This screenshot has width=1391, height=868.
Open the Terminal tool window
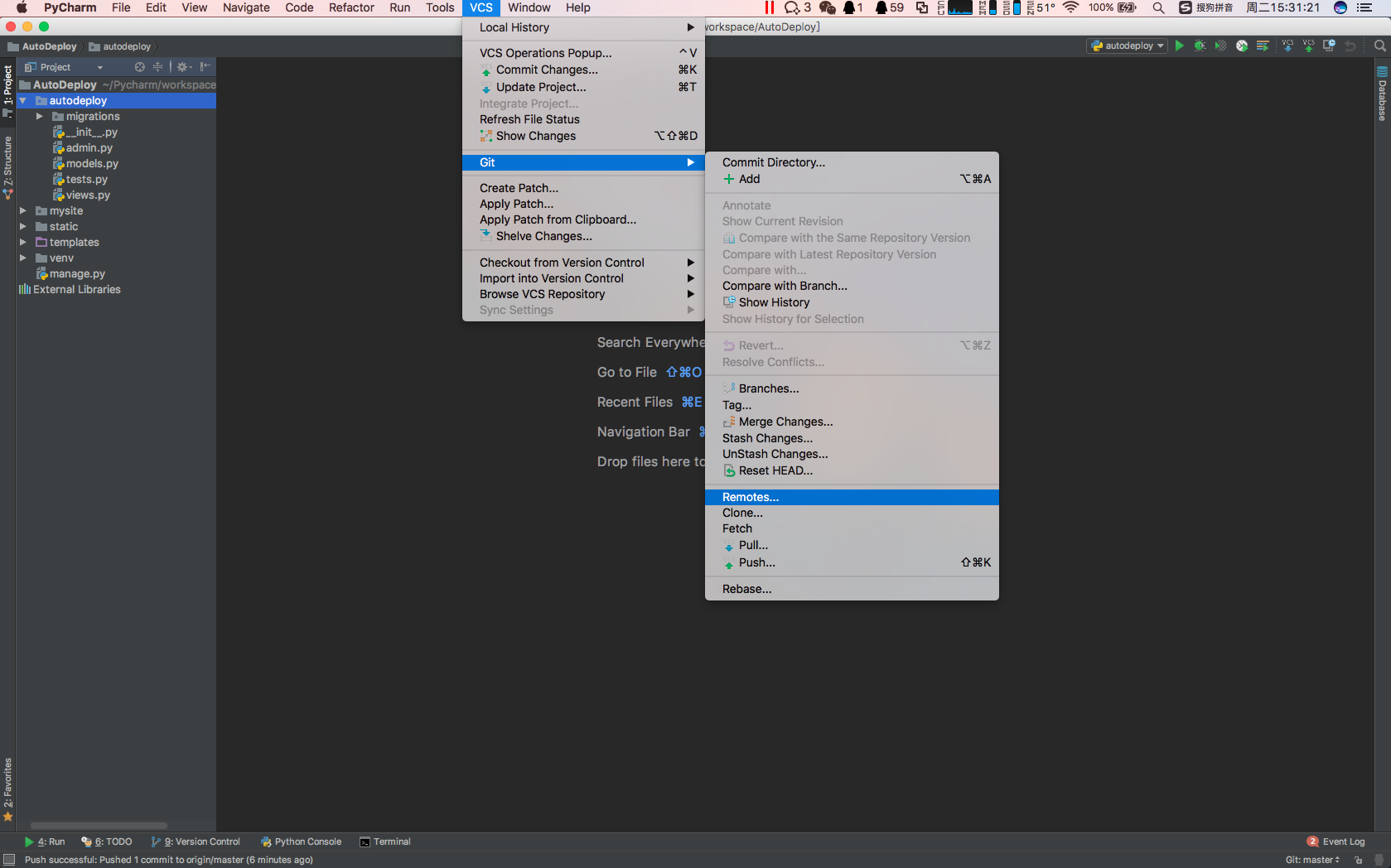[x=385, y=841]
